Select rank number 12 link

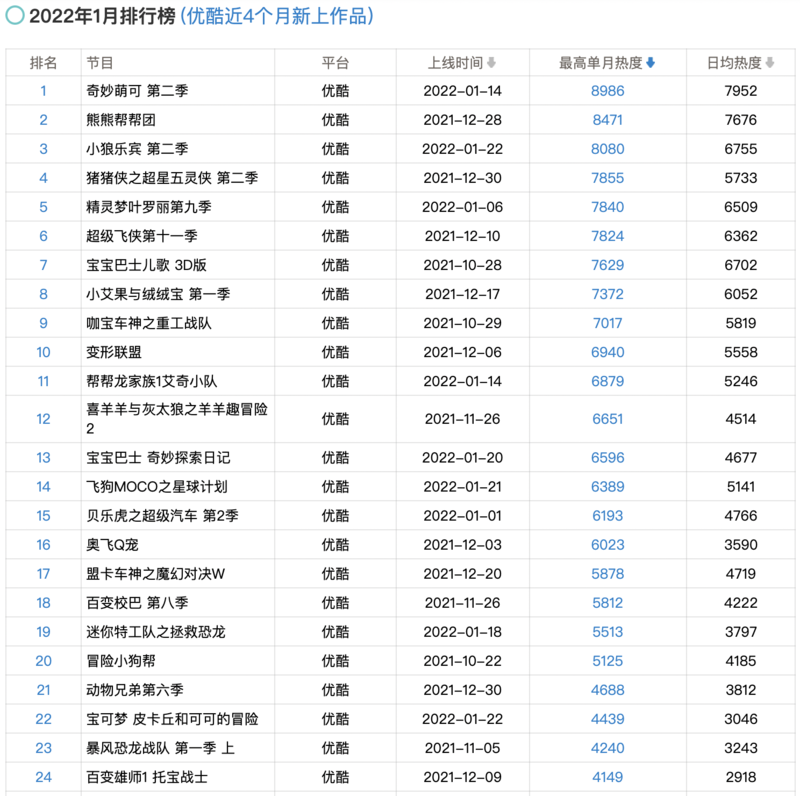click(43, 419)
